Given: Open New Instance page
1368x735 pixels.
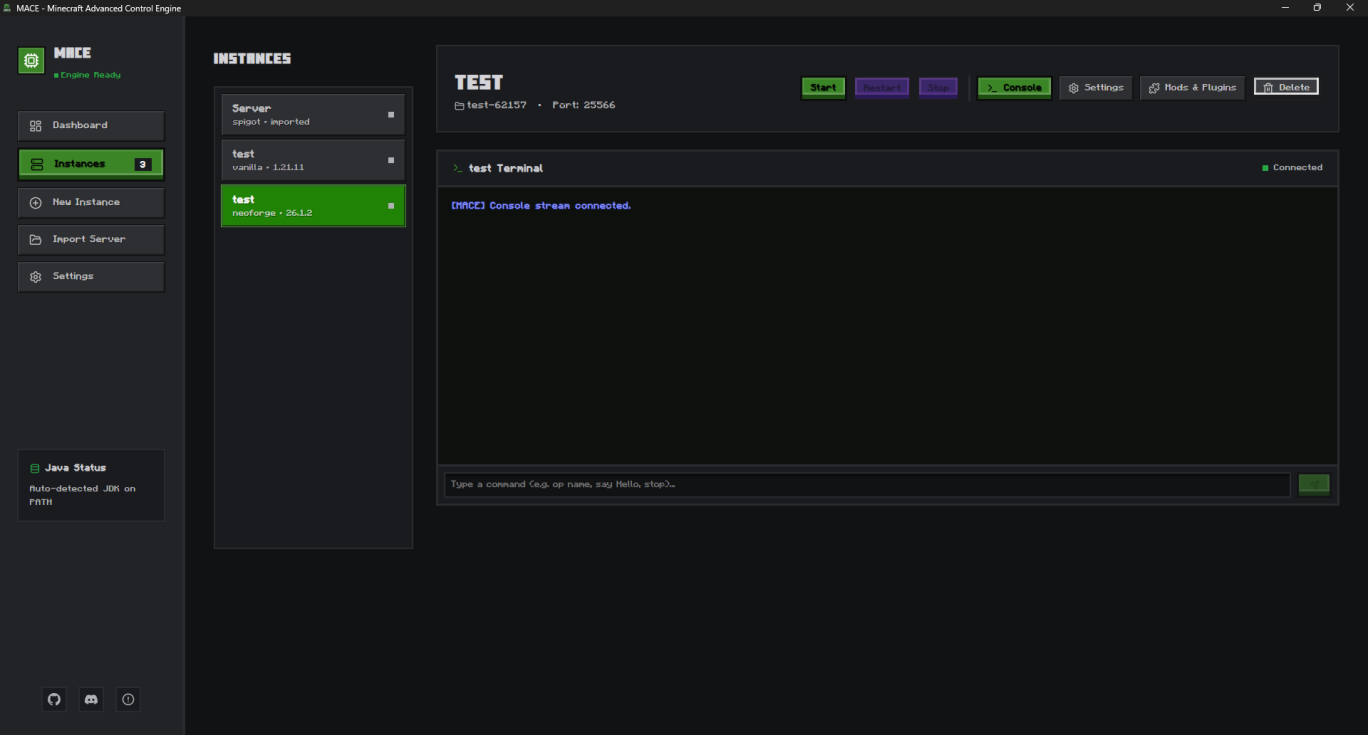Looking at the screenshot, I should click(91, 202).
